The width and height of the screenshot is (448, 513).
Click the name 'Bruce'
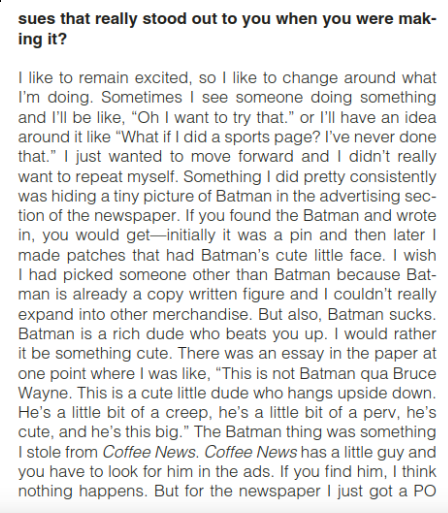[x=414, y=373]
